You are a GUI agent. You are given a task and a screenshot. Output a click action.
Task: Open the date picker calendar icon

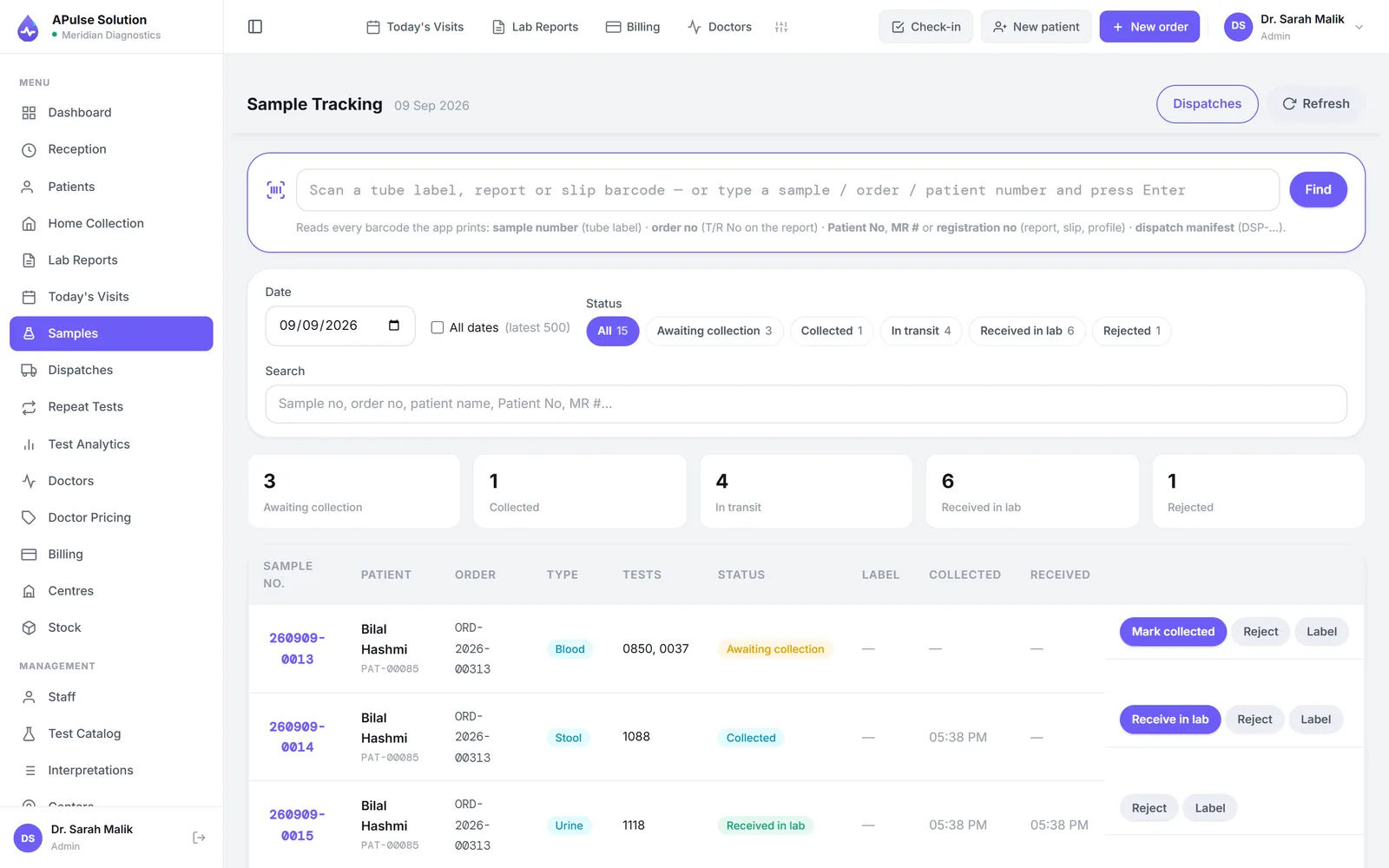(x=394, y=325)
